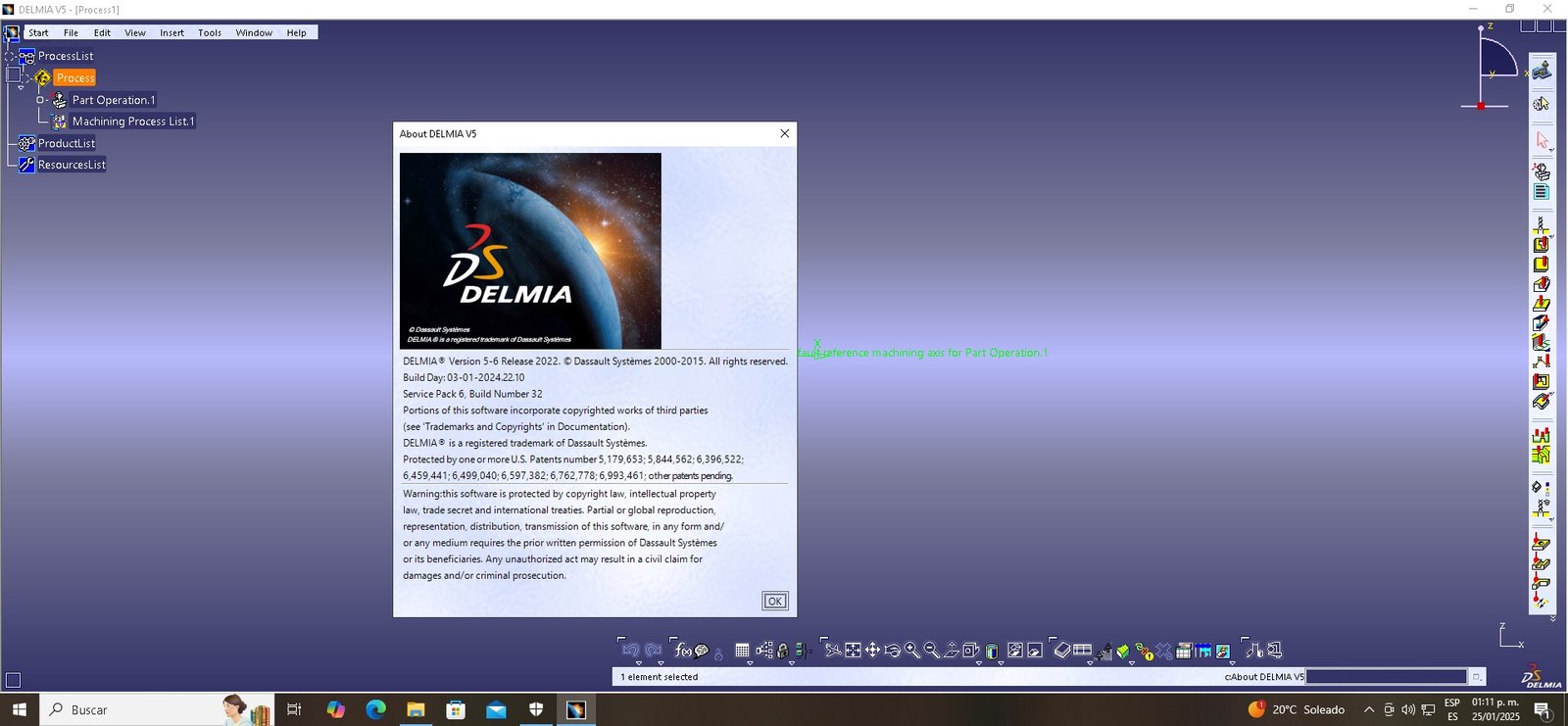Toggle the Hide/Show icon

coord(1015,650)
